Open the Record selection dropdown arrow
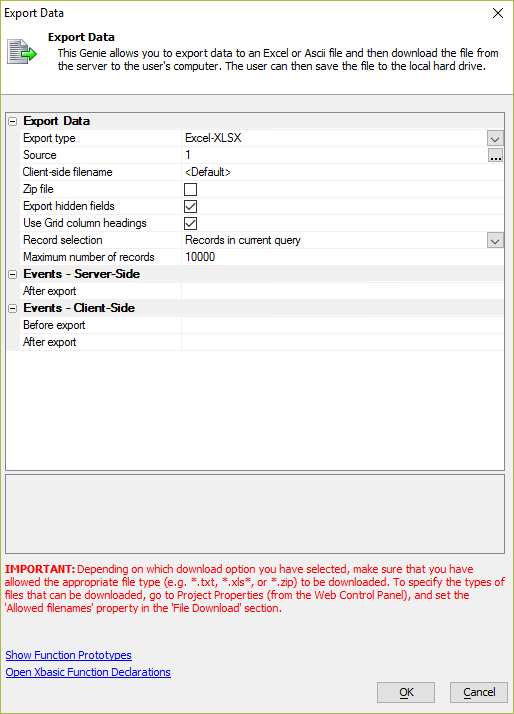Viewport: 514px width, 714px height. [495, 240]
